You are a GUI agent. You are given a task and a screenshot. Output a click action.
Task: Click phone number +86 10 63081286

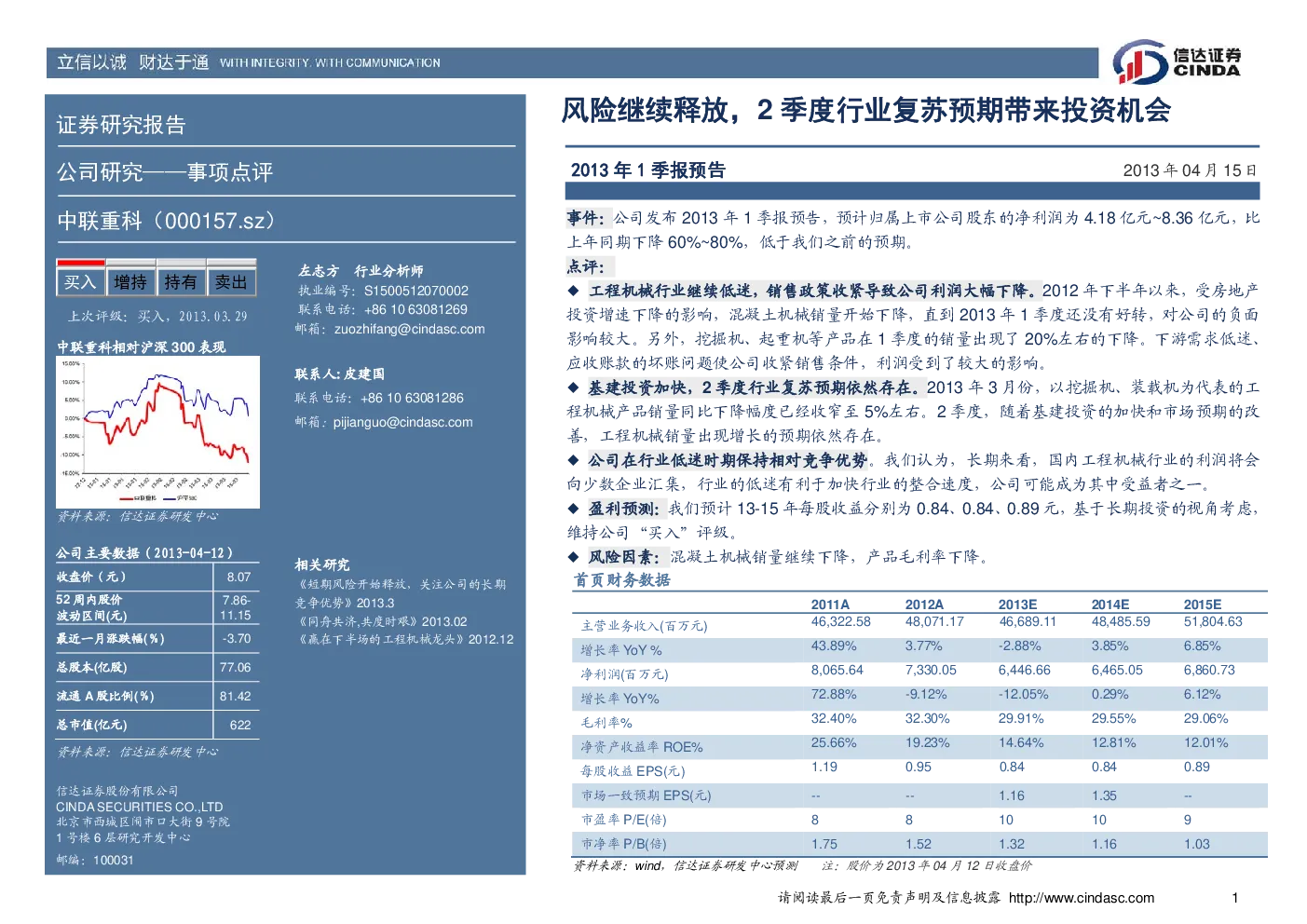[x=412, y=398]
